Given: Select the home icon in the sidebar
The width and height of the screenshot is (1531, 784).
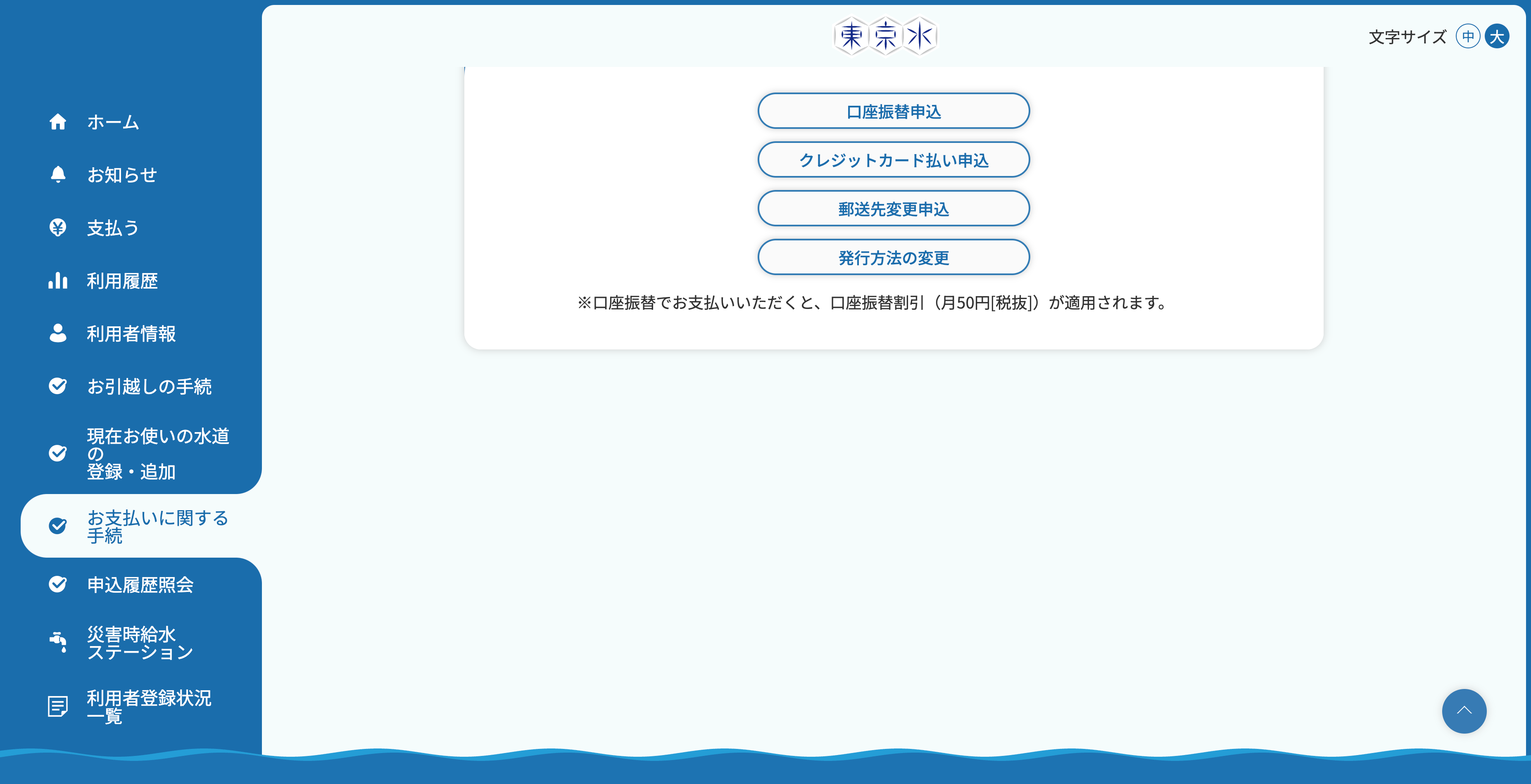Looking at the screenshot, I should (x=58, y=122).
